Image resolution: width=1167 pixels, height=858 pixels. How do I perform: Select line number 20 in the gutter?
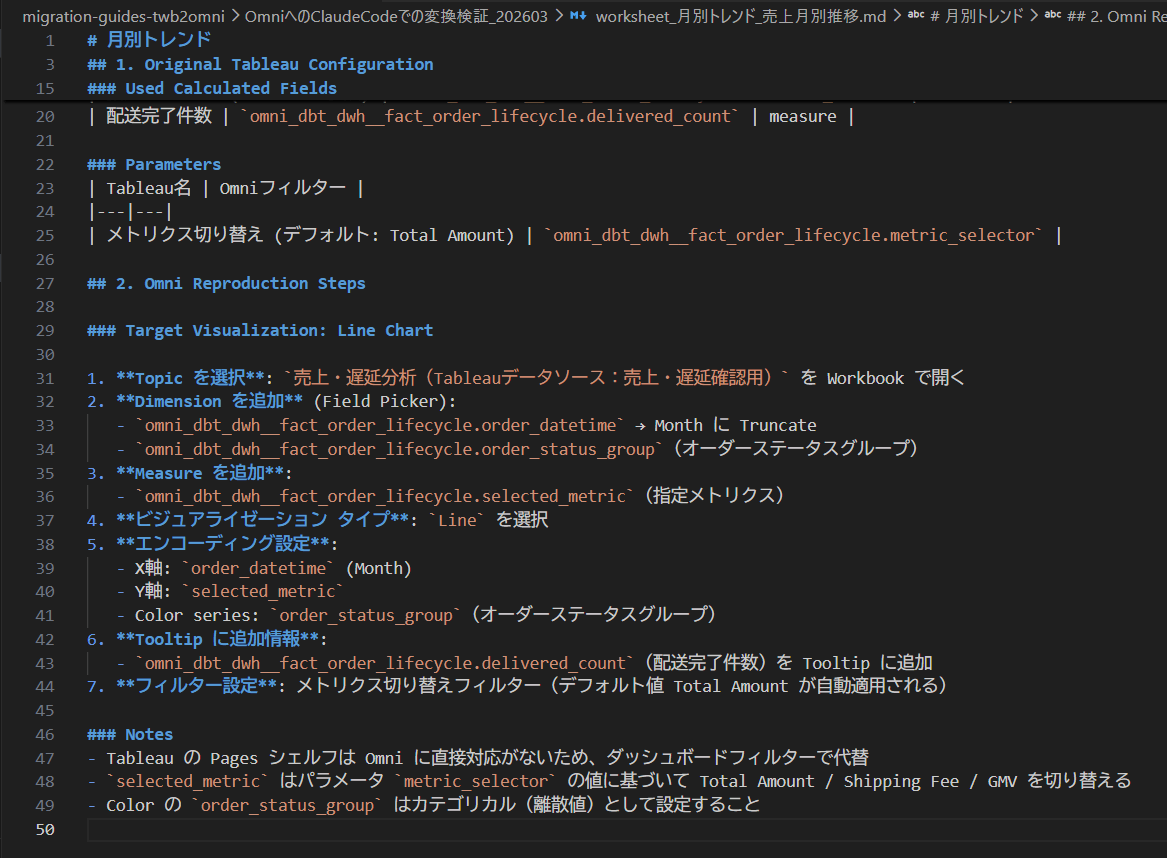pos(45,117)
